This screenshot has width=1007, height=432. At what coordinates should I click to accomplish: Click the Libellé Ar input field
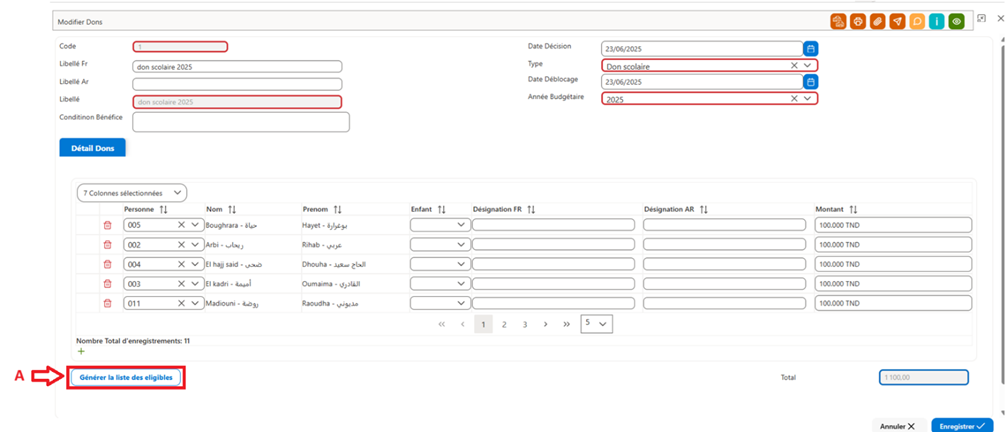click(x=237, y=84)
